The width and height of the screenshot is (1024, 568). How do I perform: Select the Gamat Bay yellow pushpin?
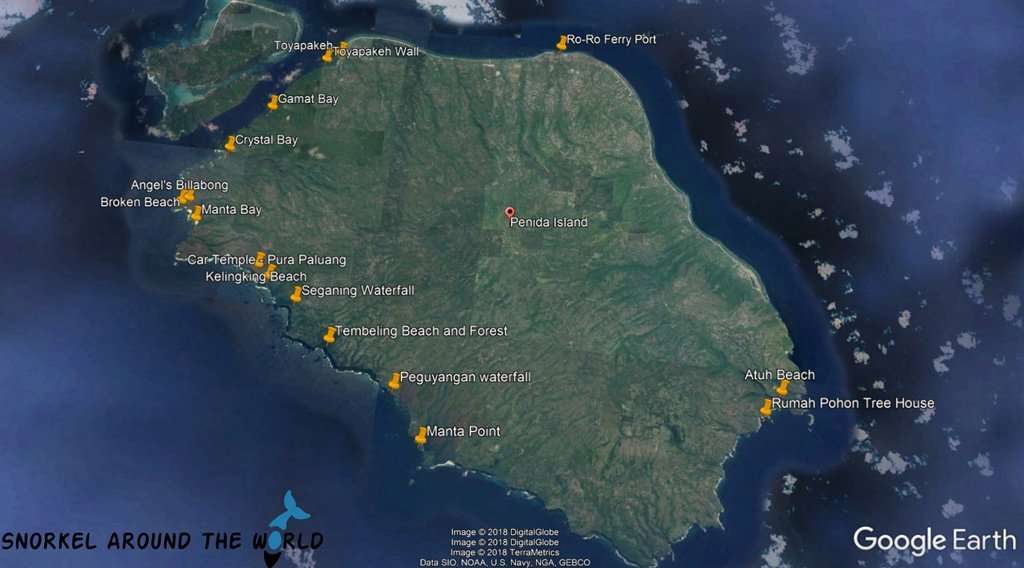(x=273, y=102)
